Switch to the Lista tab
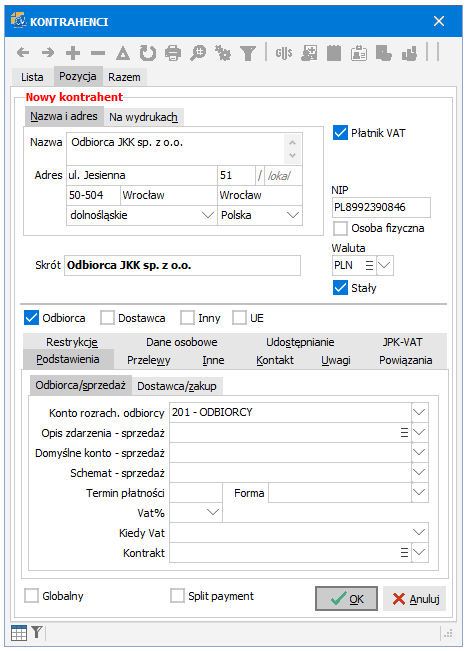467x651 pixels. click(32, 77)
